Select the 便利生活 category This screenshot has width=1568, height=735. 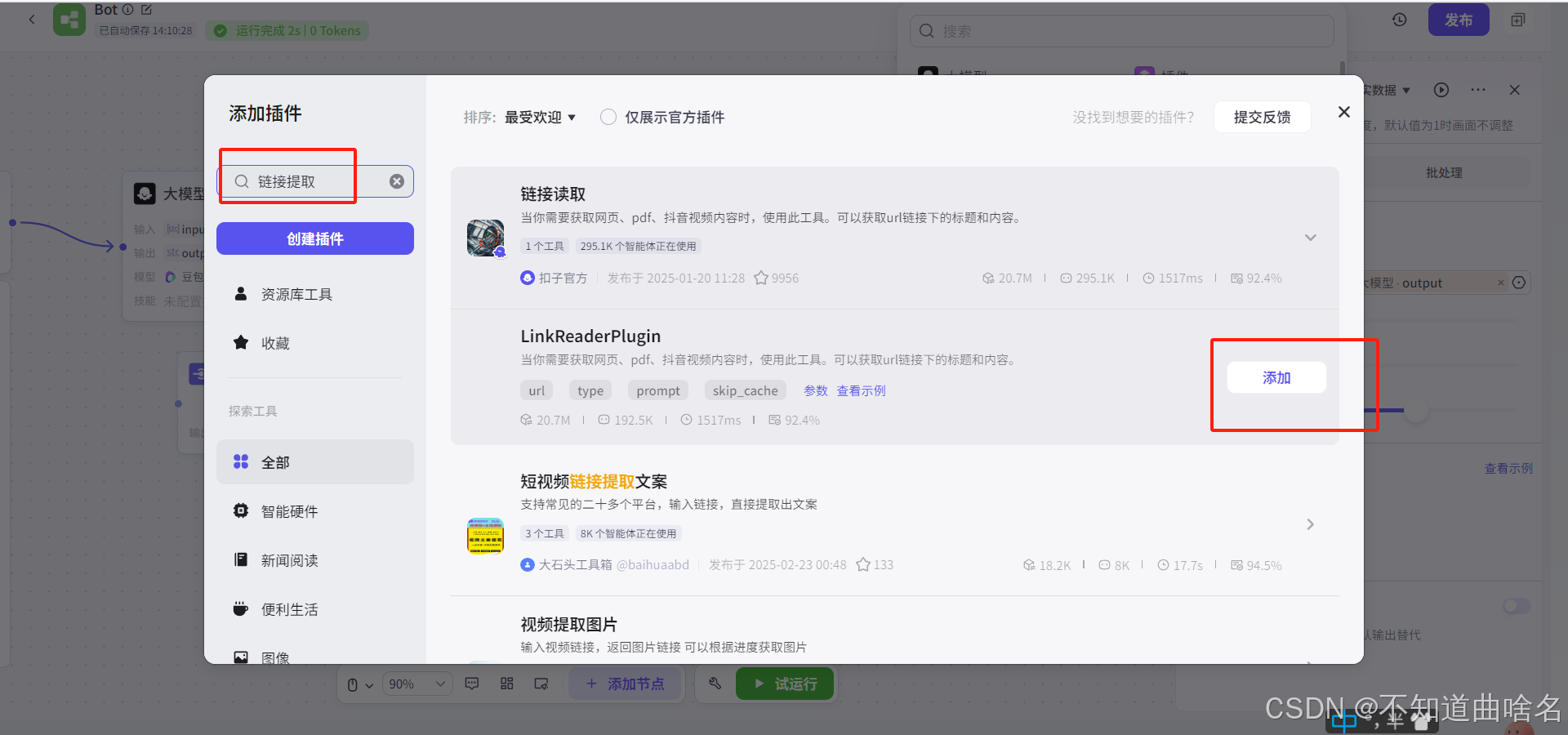(315, 609)
